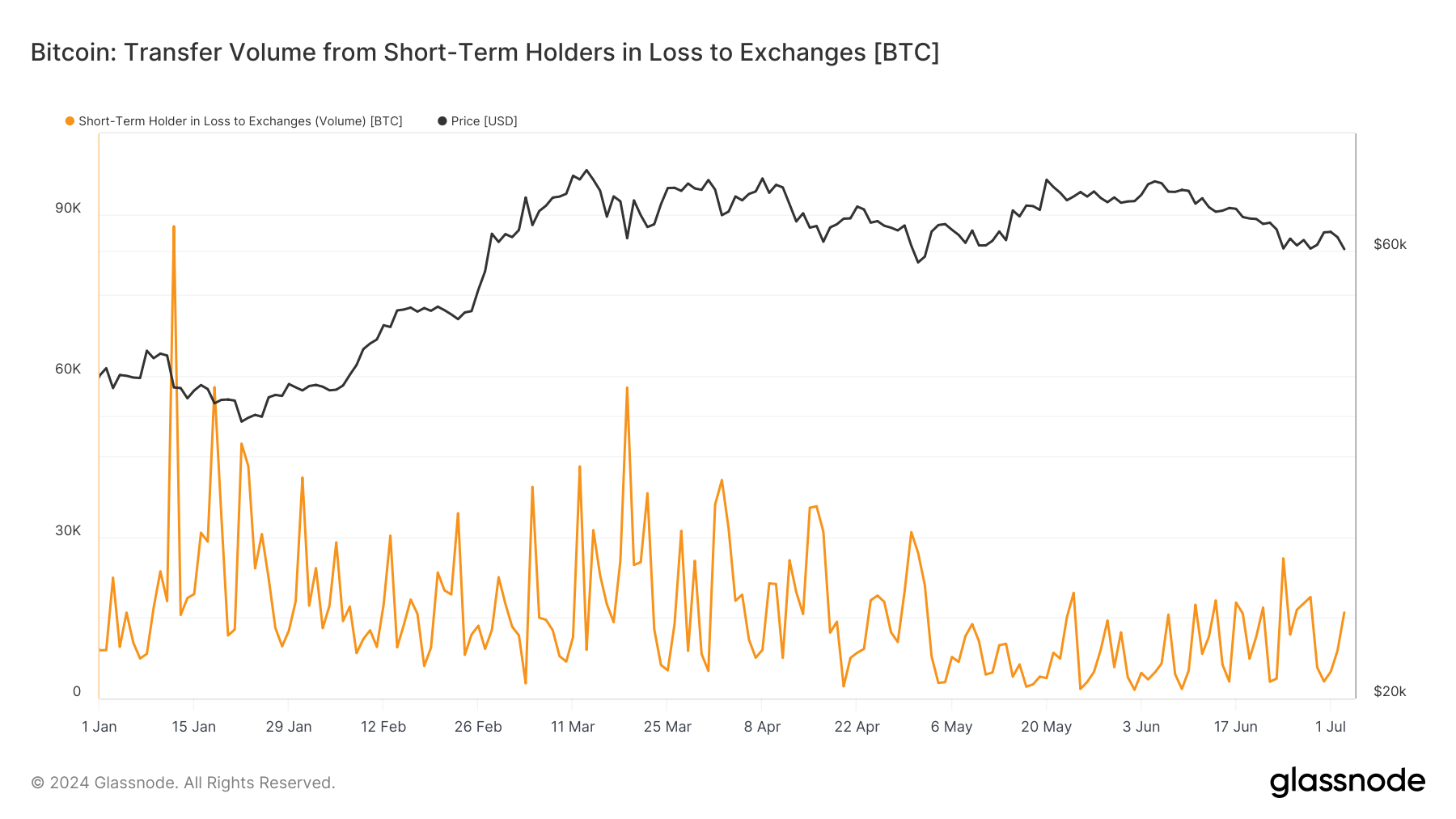Select the 1 Jan x-axis label
Screen dimensions: 1456x819
pyautogui.click(x=99, y=727)
